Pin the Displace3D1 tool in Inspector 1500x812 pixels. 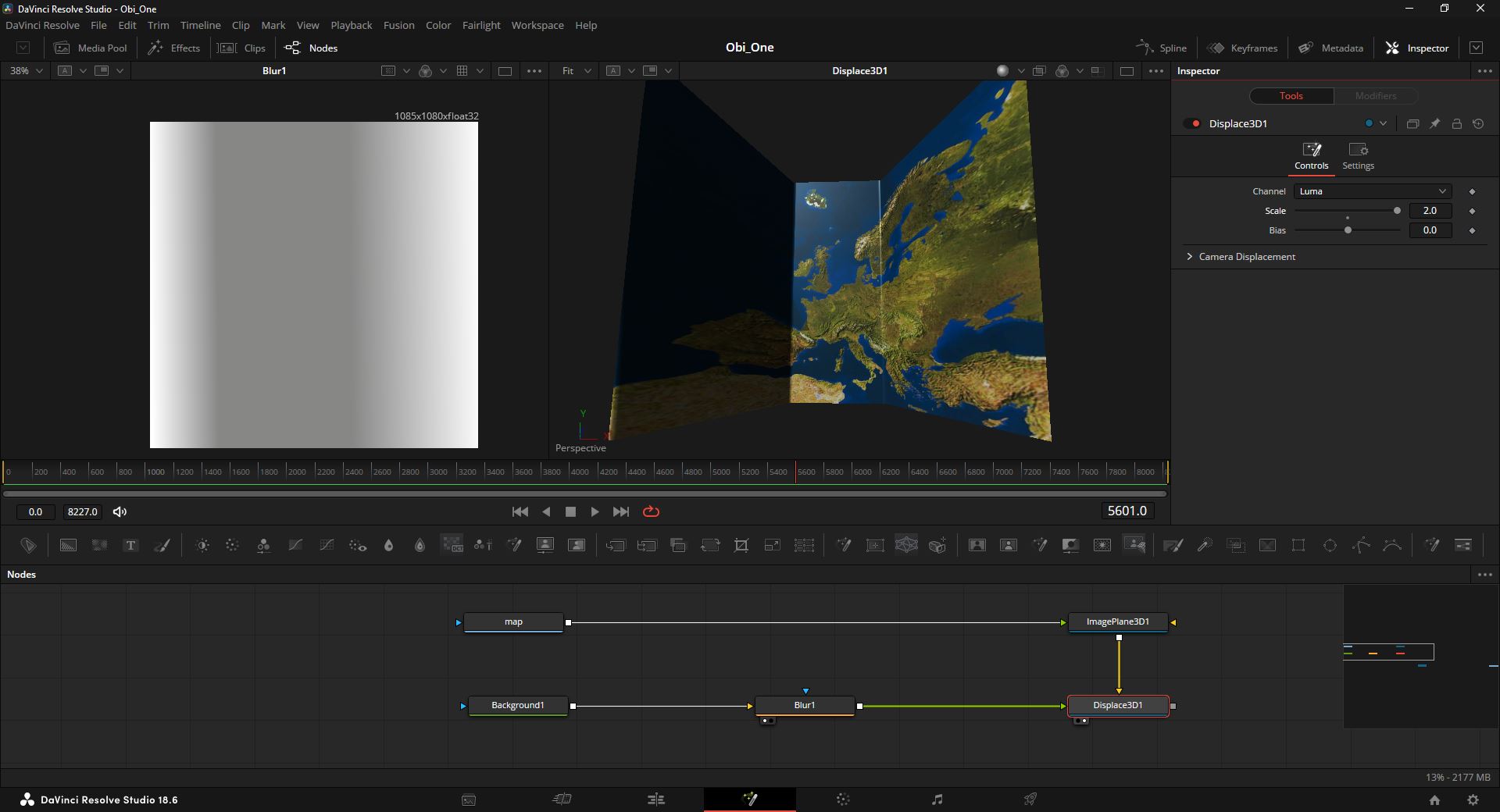pyautogui.click(x=1434, y=123)
